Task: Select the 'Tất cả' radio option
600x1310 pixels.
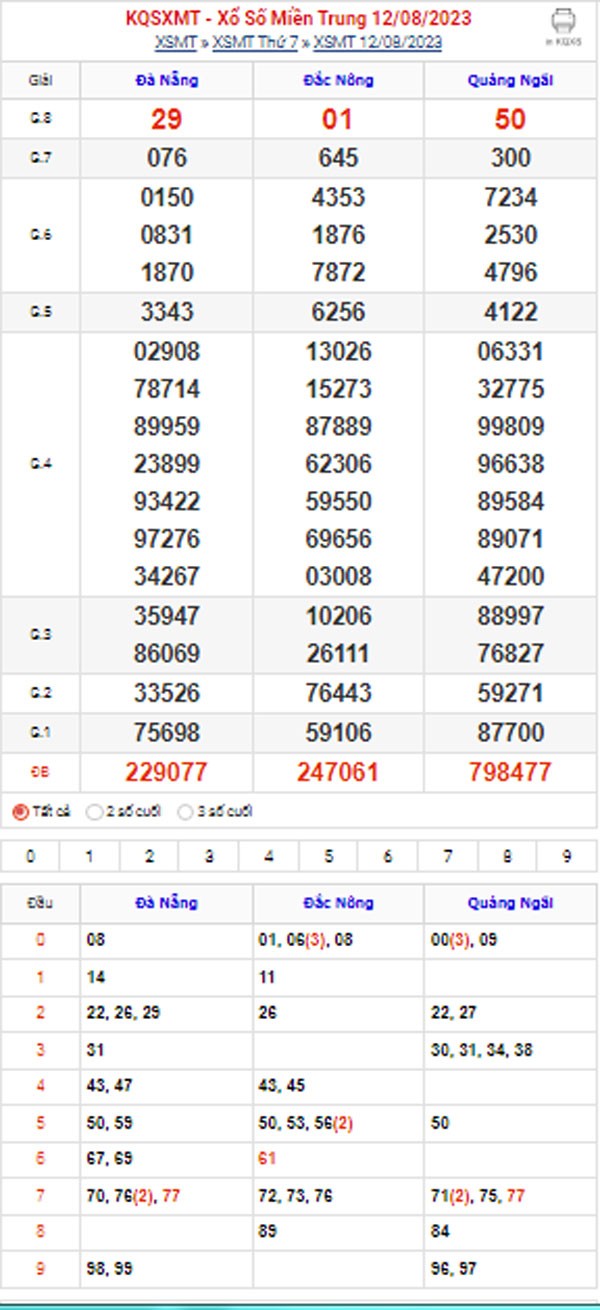Action: [20, 812]
